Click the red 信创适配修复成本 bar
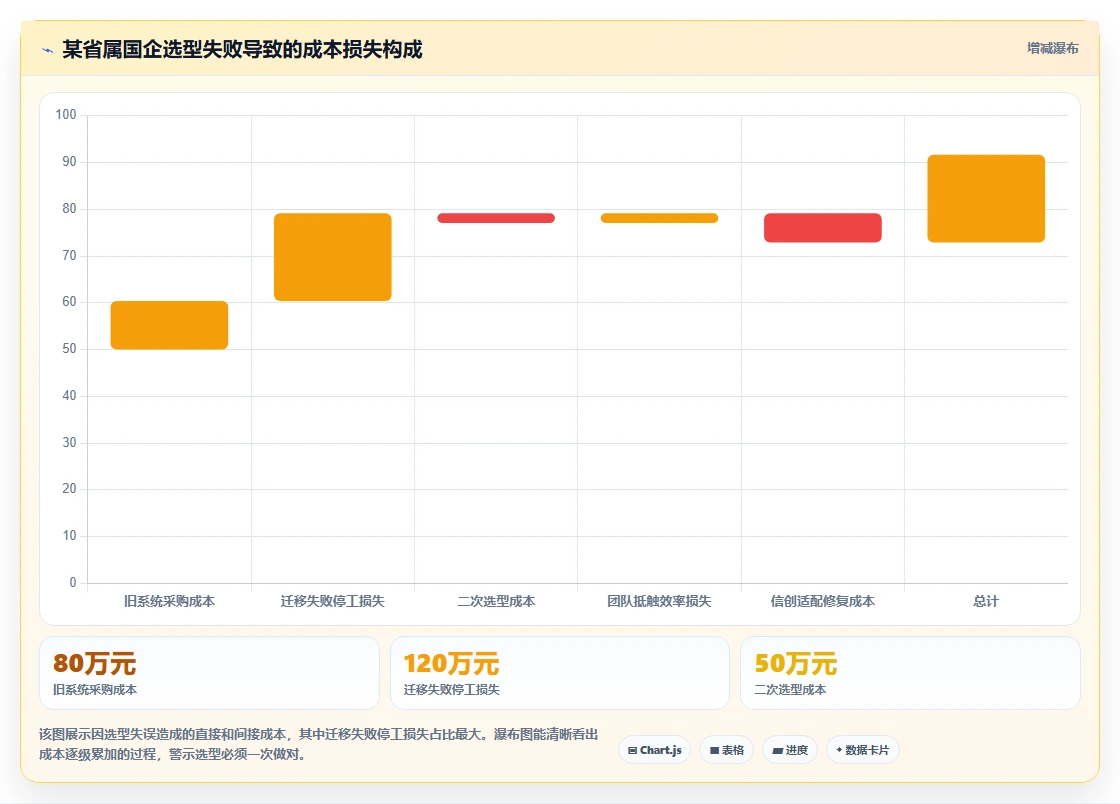 click(823, 228)
